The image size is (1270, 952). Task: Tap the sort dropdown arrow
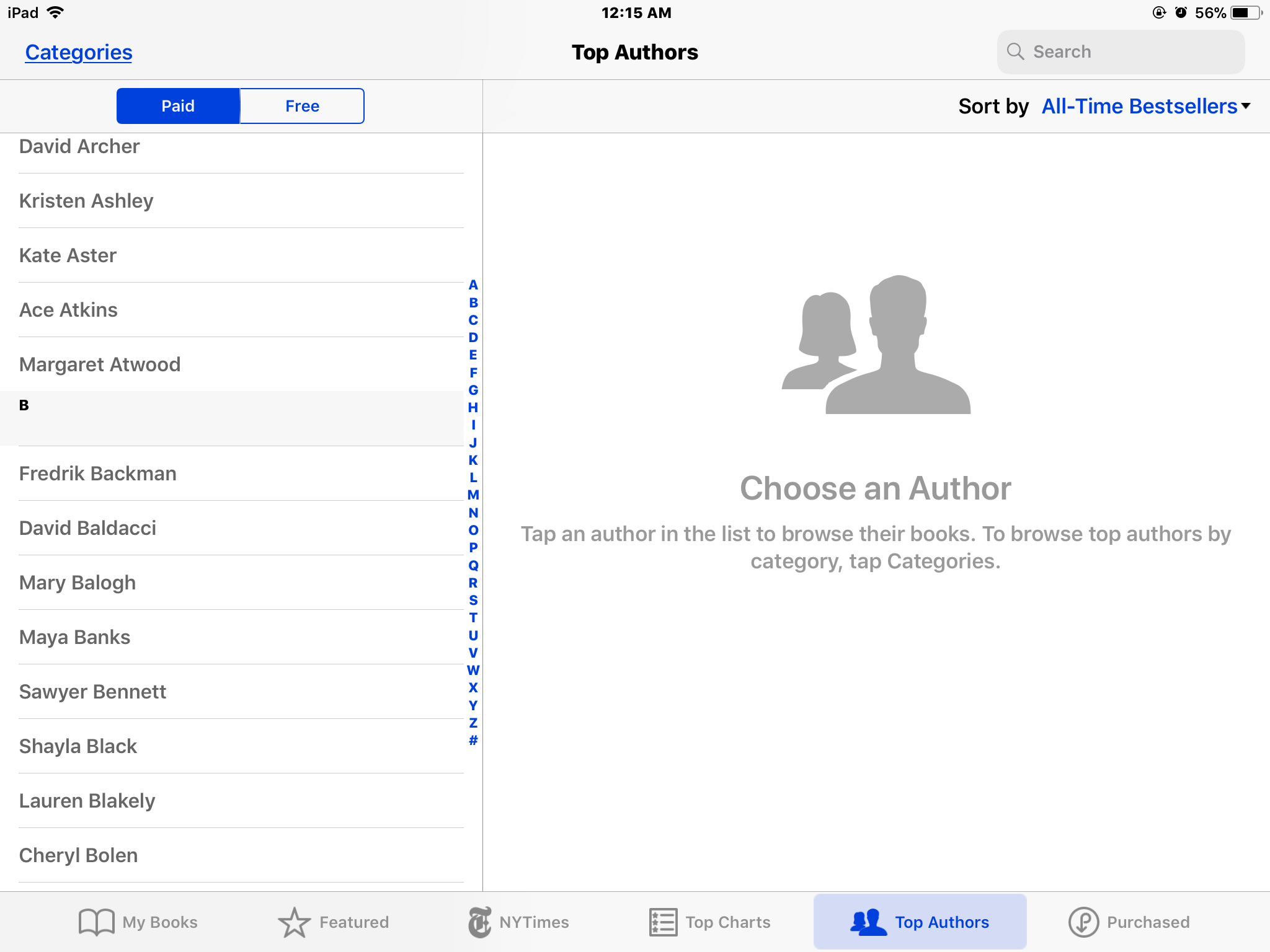click(1246, 107)
